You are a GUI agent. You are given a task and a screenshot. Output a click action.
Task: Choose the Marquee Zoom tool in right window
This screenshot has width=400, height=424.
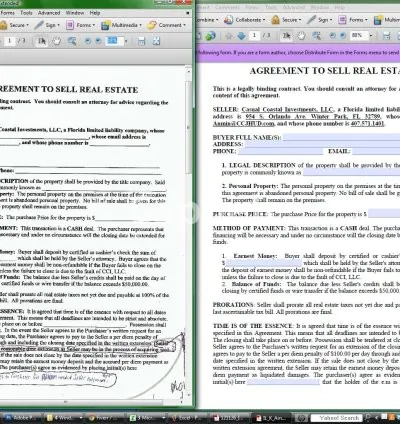coord(316,36)
